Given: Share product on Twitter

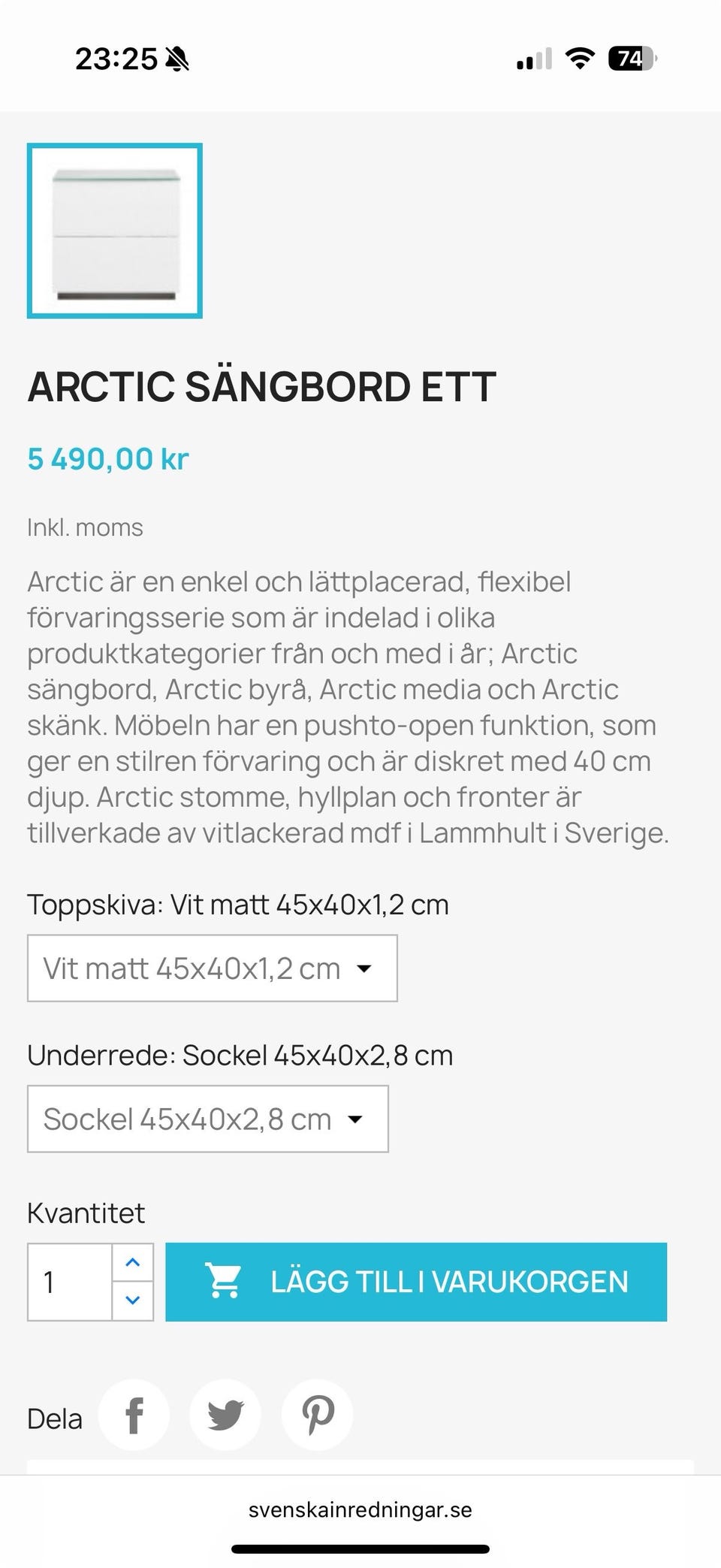Looking at the screenshot, I should [225, 1415].
